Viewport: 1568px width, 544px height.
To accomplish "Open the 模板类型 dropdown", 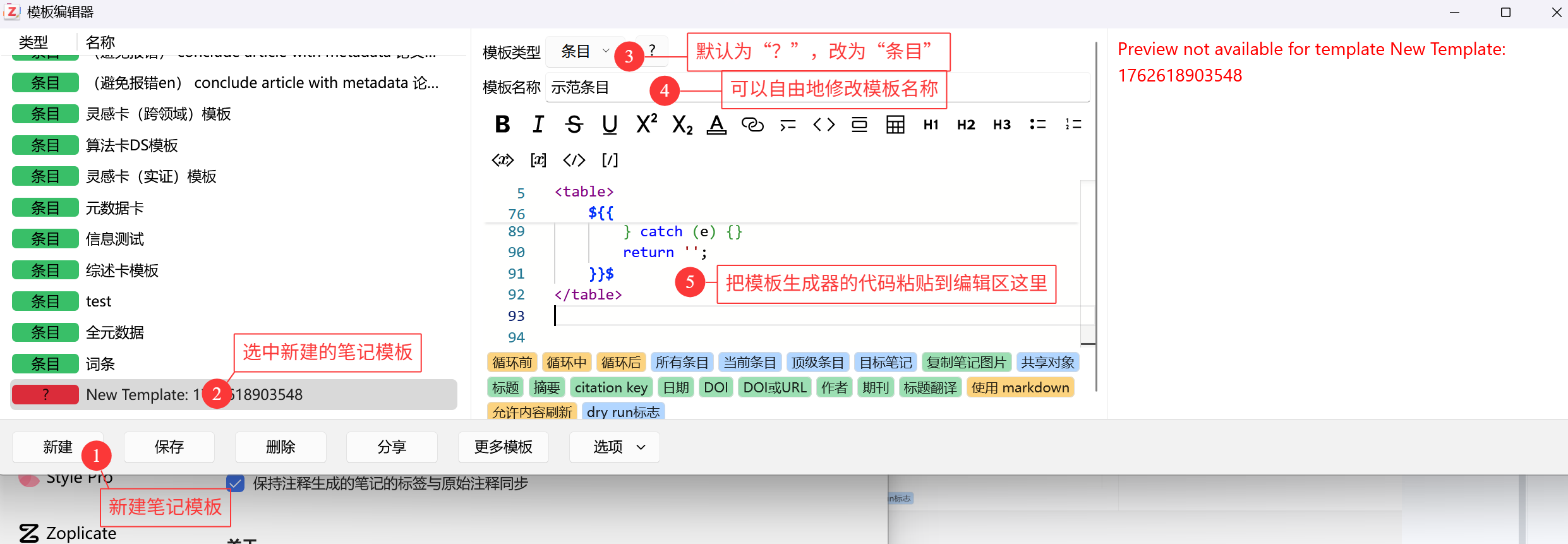I will coord(584,51).
